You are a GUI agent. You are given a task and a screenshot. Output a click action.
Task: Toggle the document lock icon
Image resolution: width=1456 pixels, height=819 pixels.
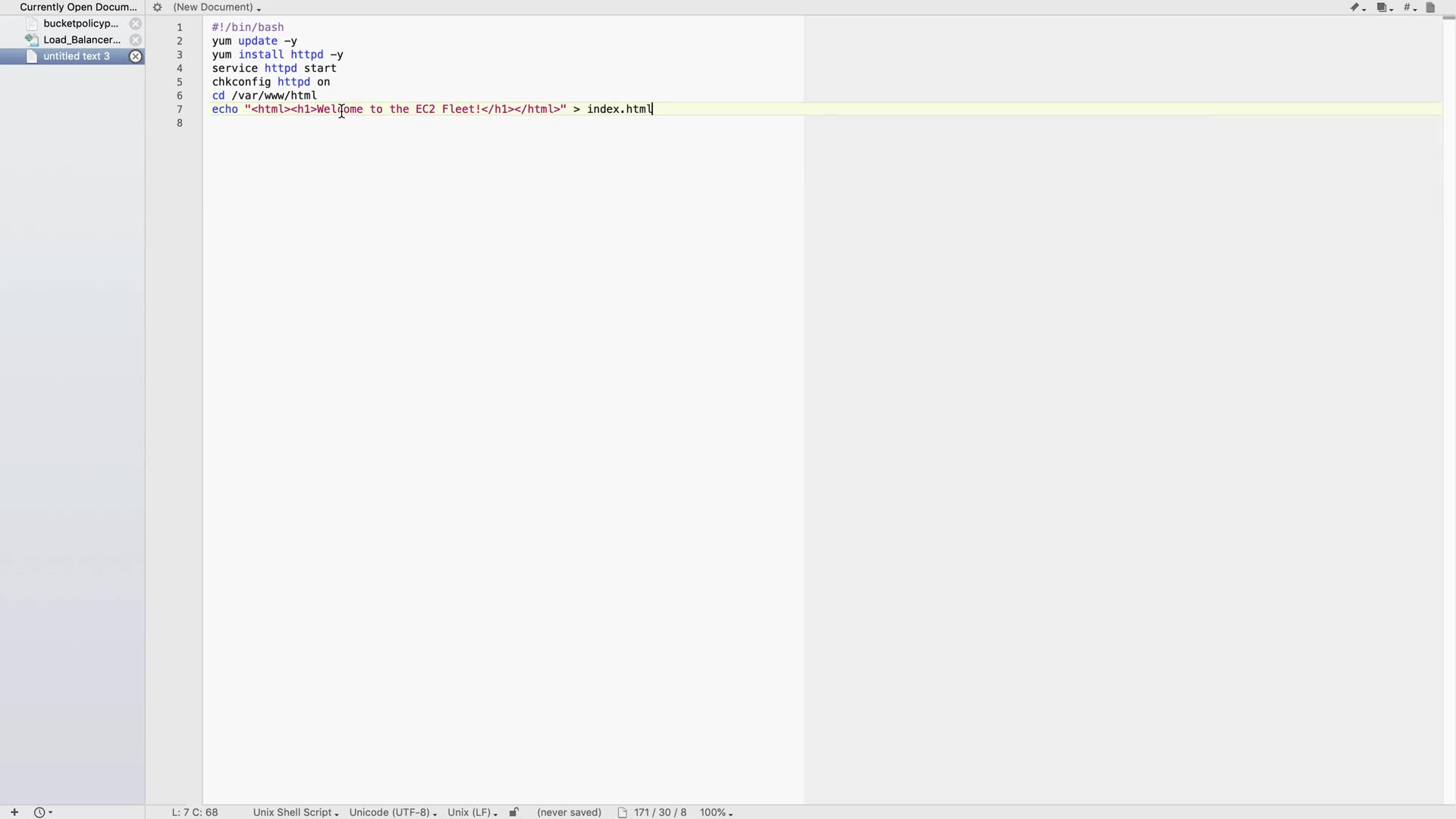pos(513,812)
